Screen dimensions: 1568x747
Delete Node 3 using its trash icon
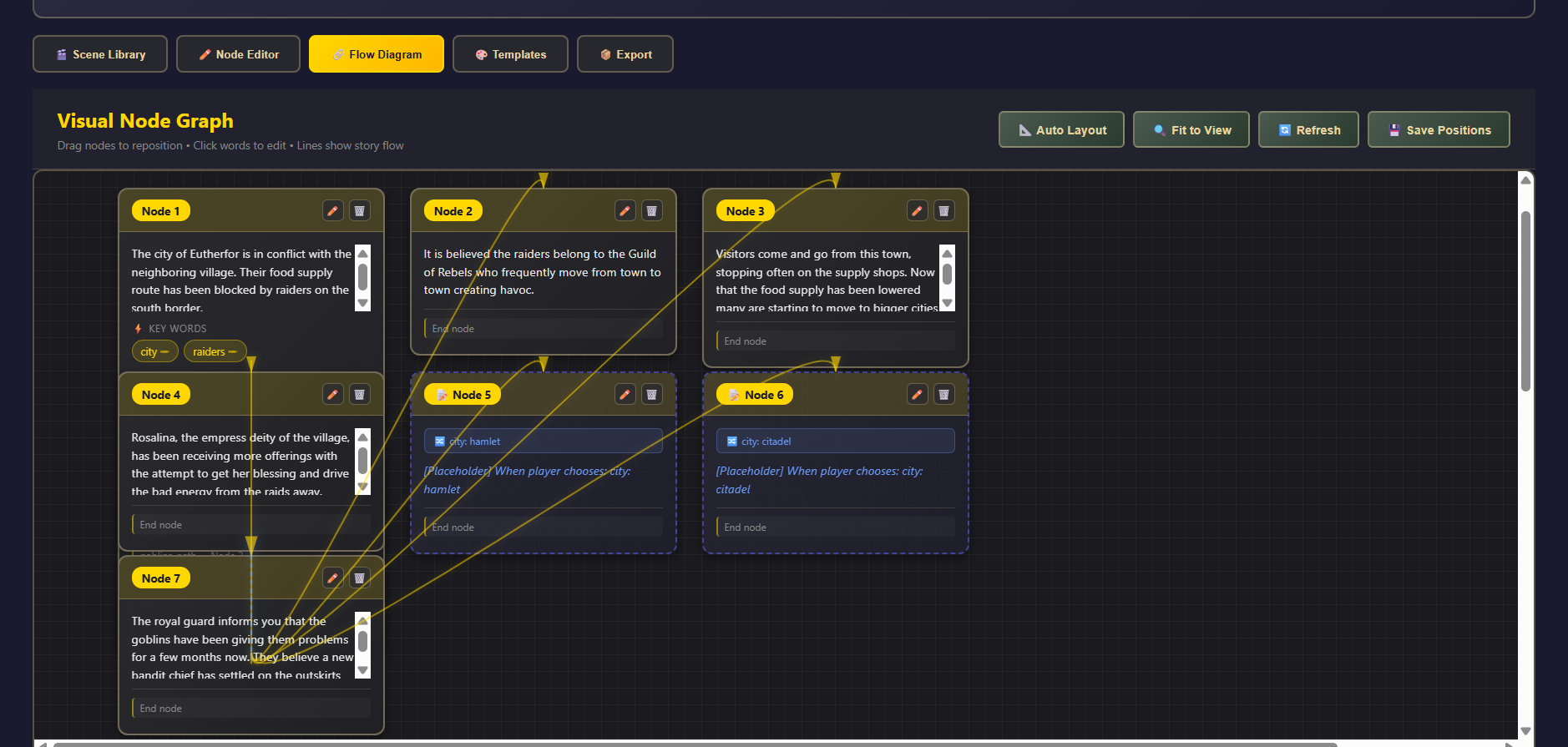pos(944,211)
